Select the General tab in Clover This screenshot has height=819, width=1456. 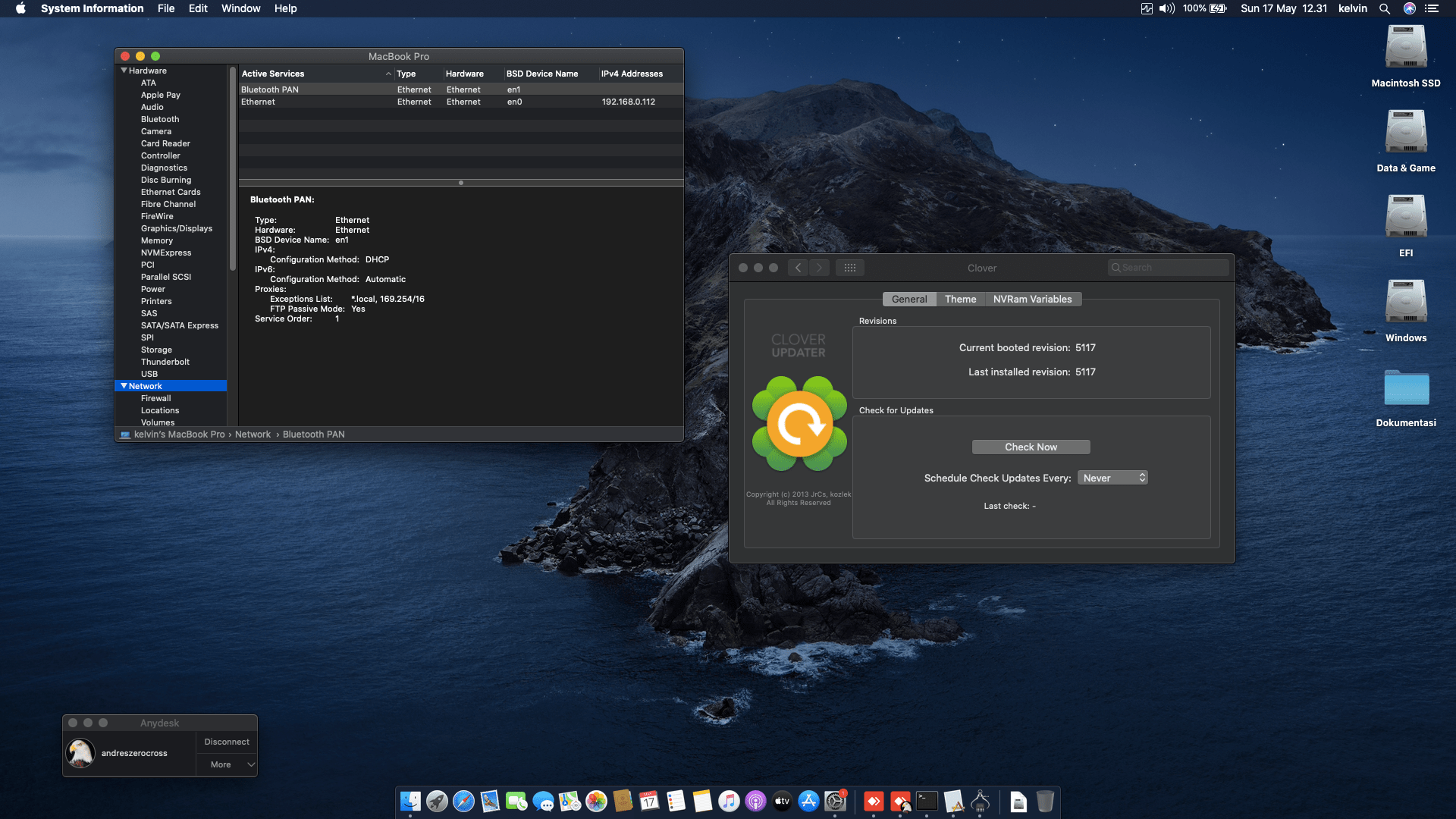click(909, 300)
